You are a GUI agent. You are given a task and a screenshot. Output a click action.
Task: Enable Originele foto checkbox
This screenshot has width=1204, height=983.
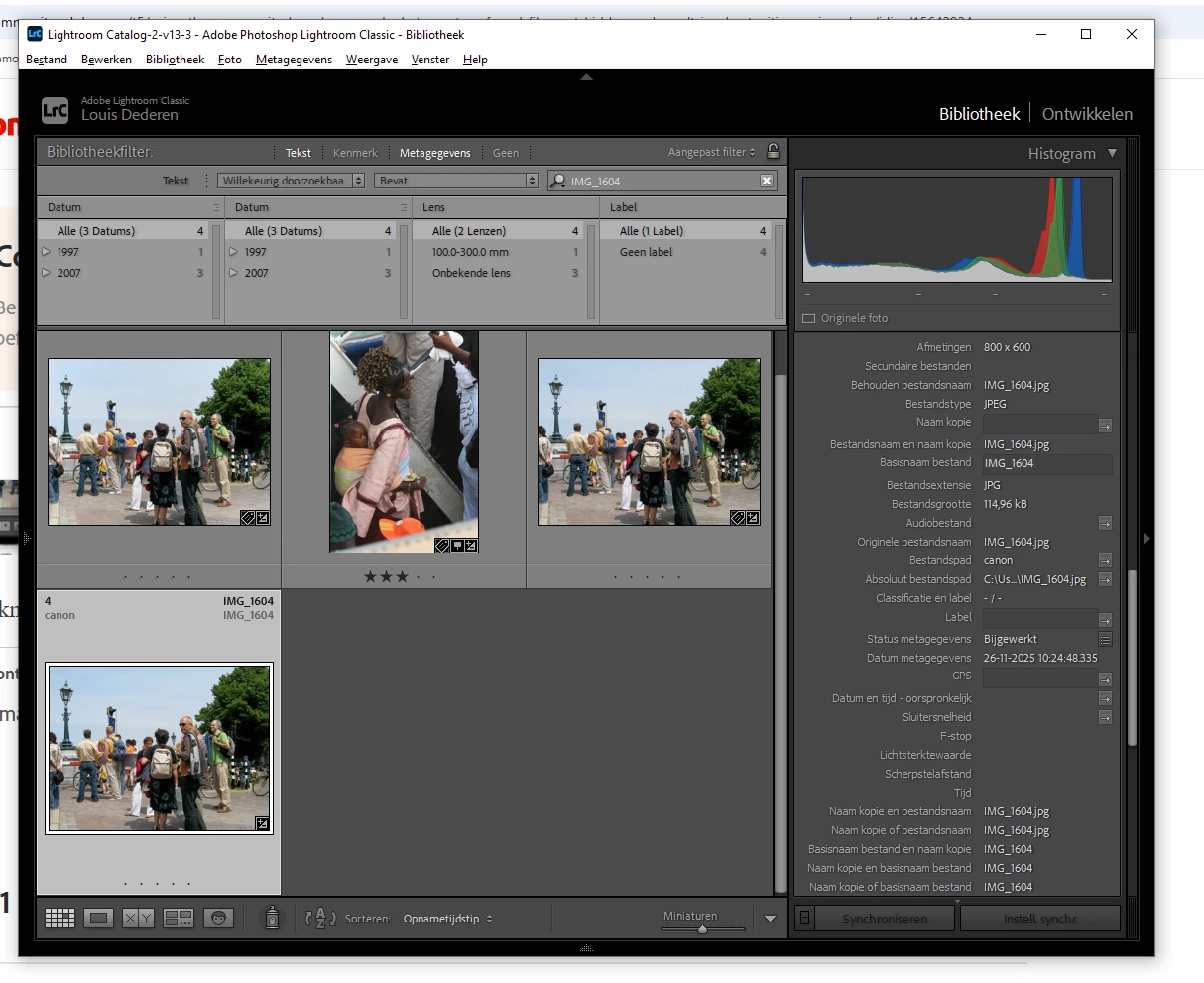[x=808, y=318]
